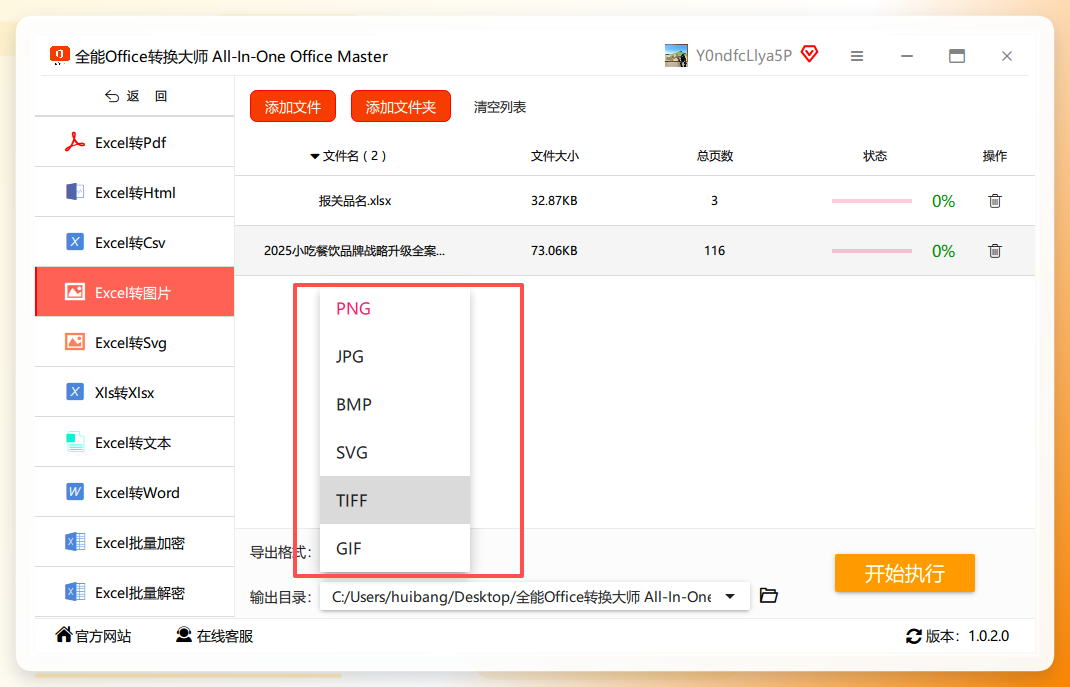This screenshot has width=1070, height=687.
Task: Click the Excel批量加密 sheet icon
Action: tap(75, 542)
